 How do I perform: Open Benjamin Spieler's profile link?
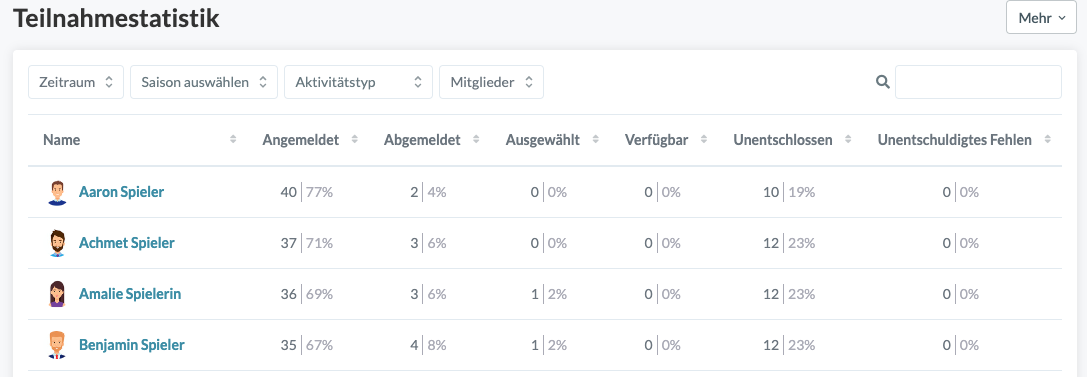(132, 344)
